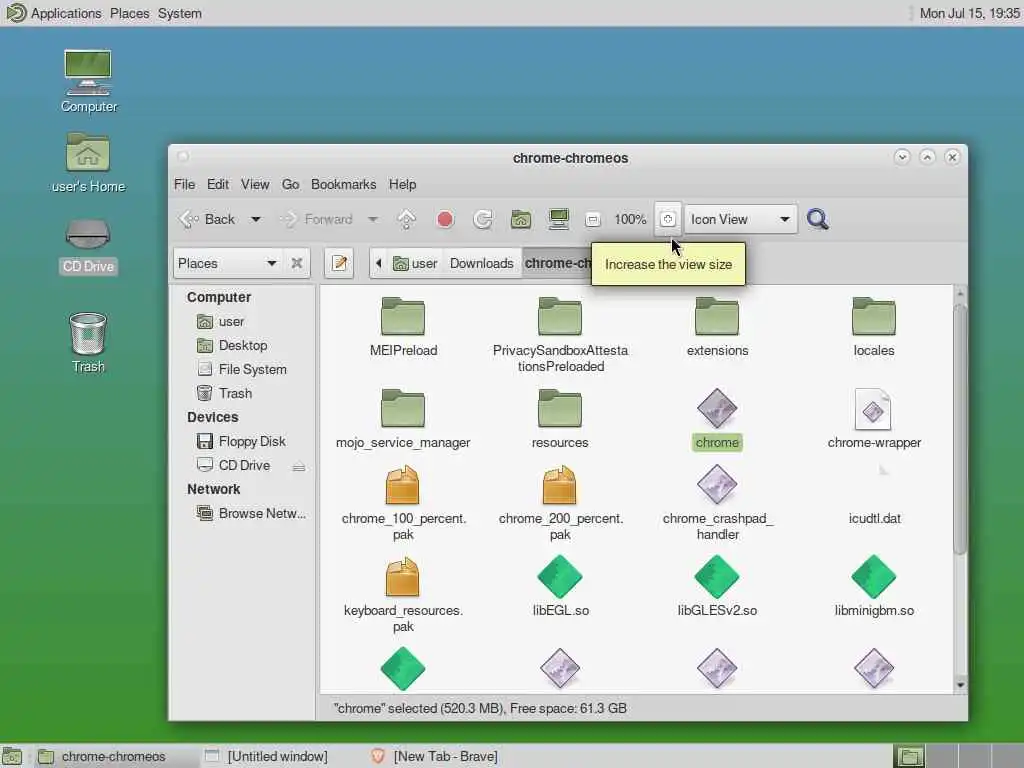Go up to parent folder
The height and width of the screenshot is (768, 1024).
tap(406, 219)
